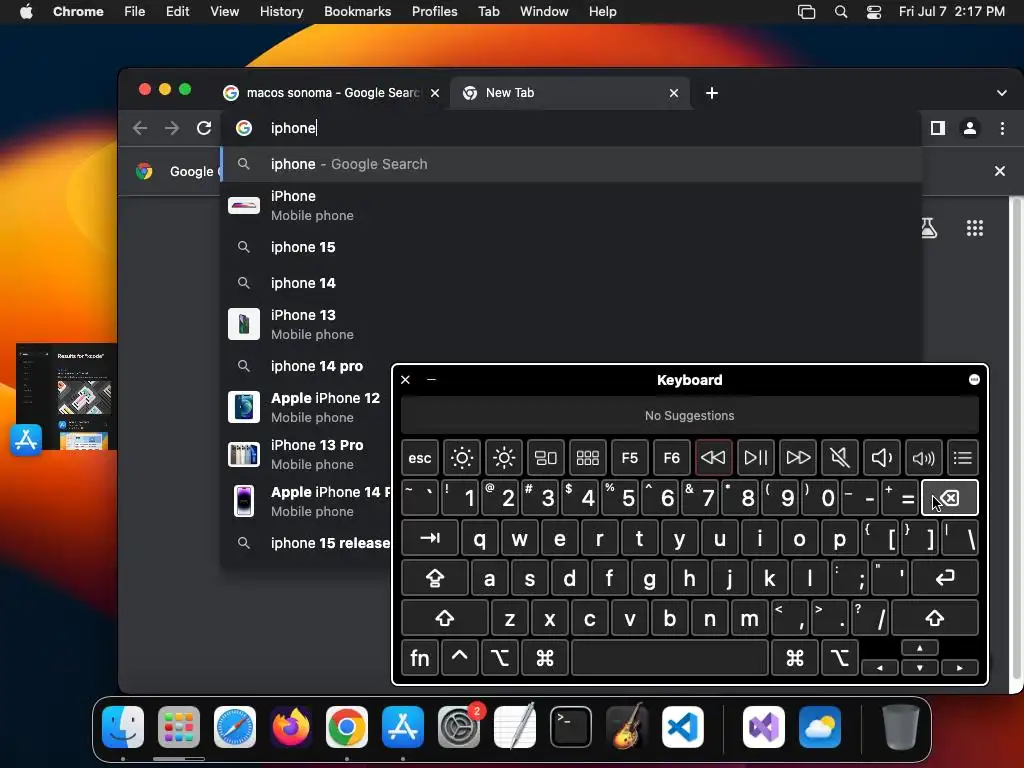Open Spotlight search in menu bar

pos(841,12)
